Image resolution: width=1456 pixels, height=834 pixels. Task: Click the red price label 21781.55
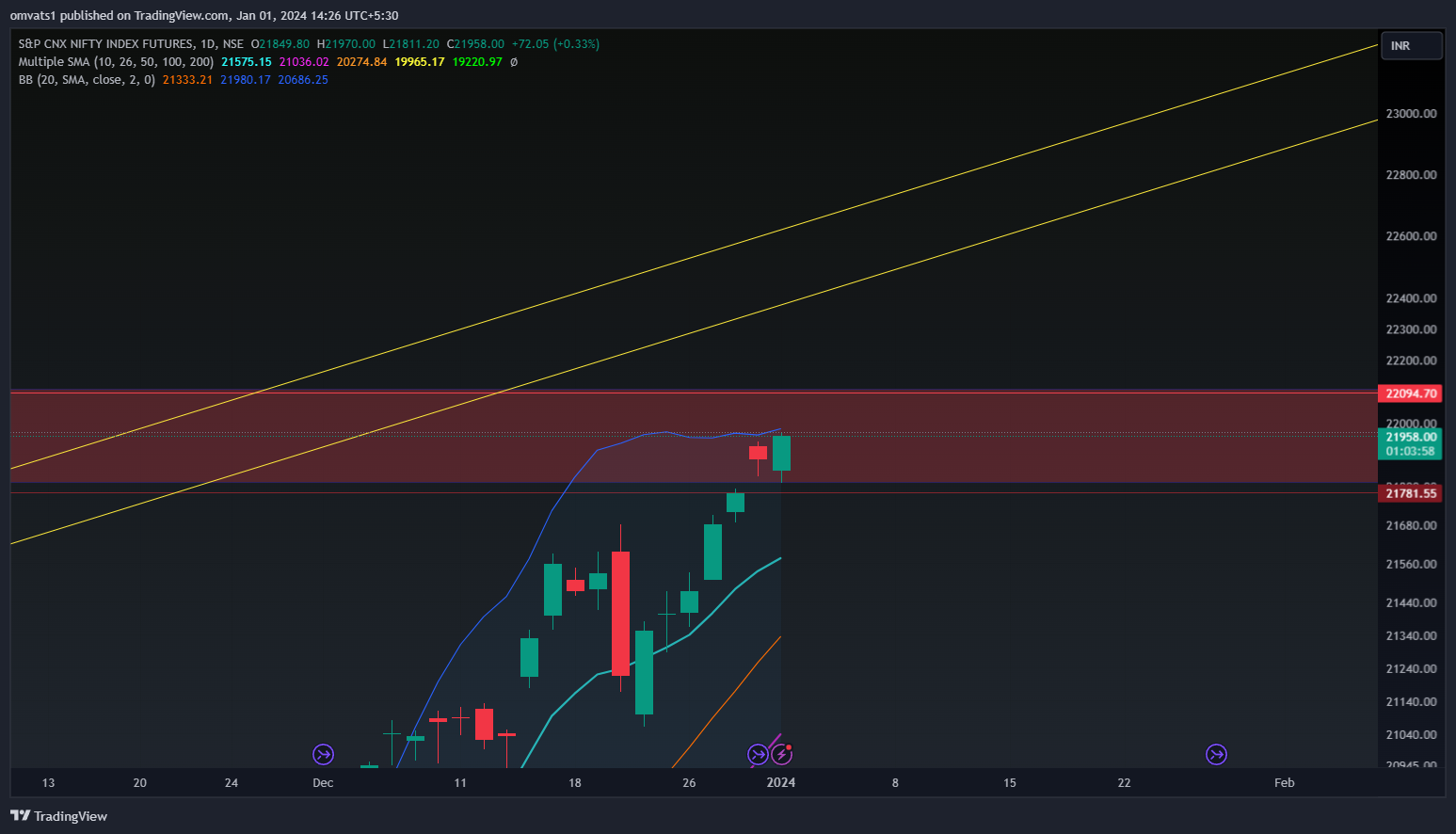[x=1410, y=493]
